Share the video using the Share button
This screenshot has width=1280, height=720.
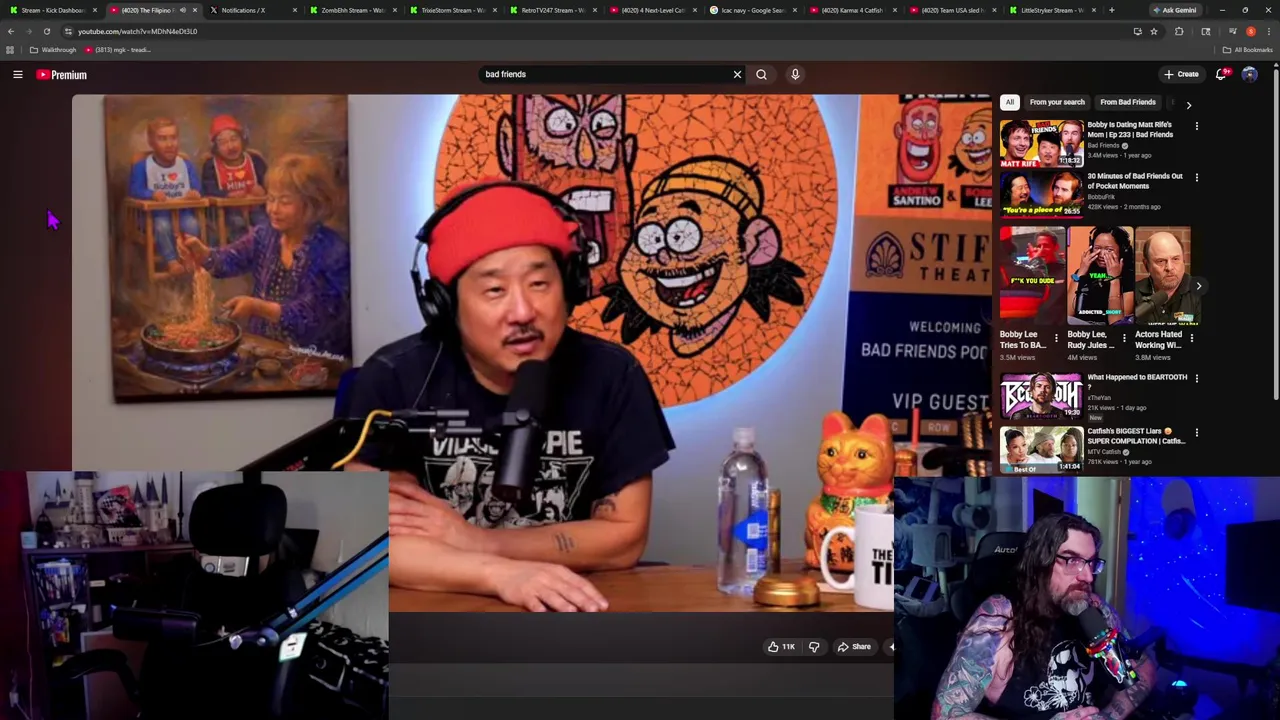(854, 647)
